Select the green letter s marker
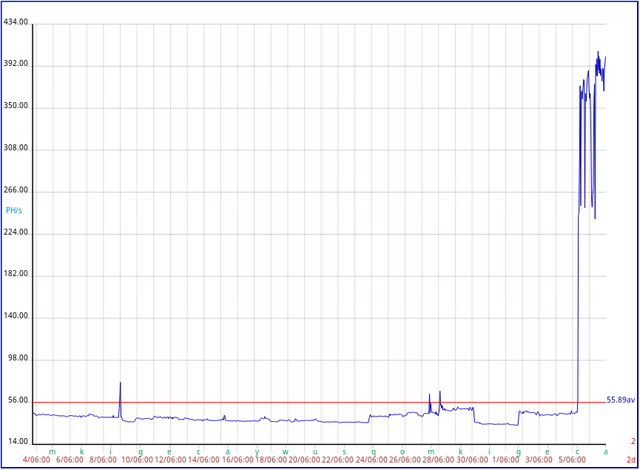Viewport: 640px width, 470px height. tap(344, 452)
